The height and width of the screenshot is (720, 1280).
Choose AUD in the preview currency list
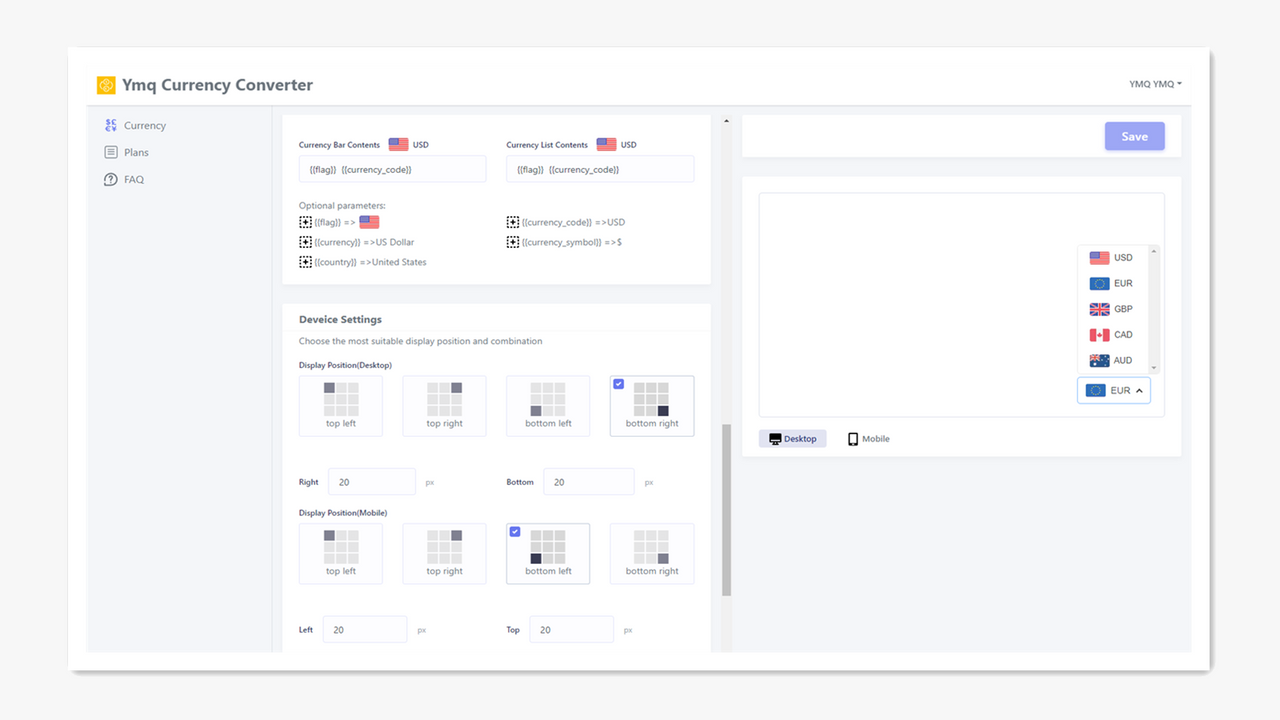pyautogui.click(x=1112, y=360)
